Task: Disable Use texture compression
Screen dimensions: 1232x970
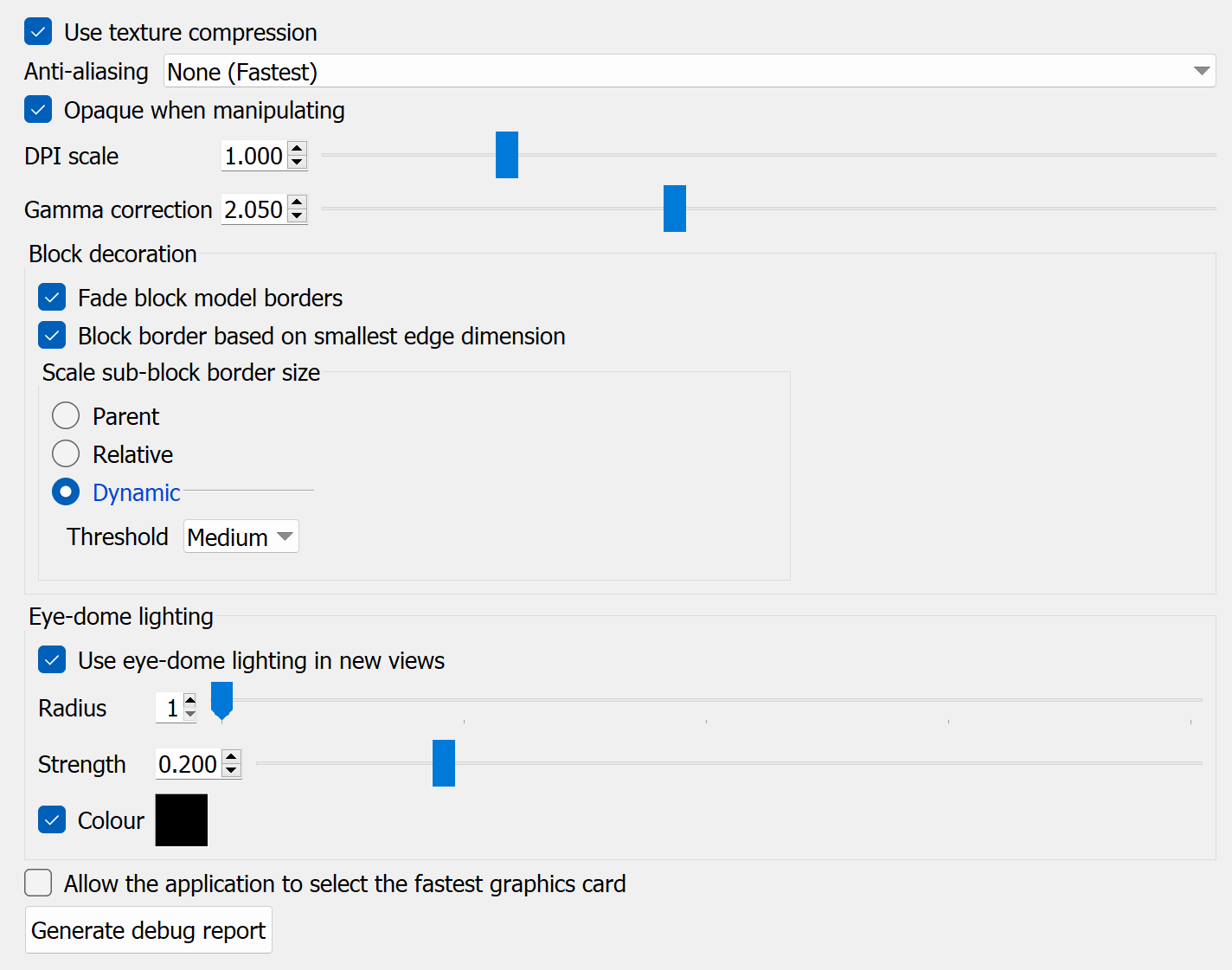Action: point(38,32)
